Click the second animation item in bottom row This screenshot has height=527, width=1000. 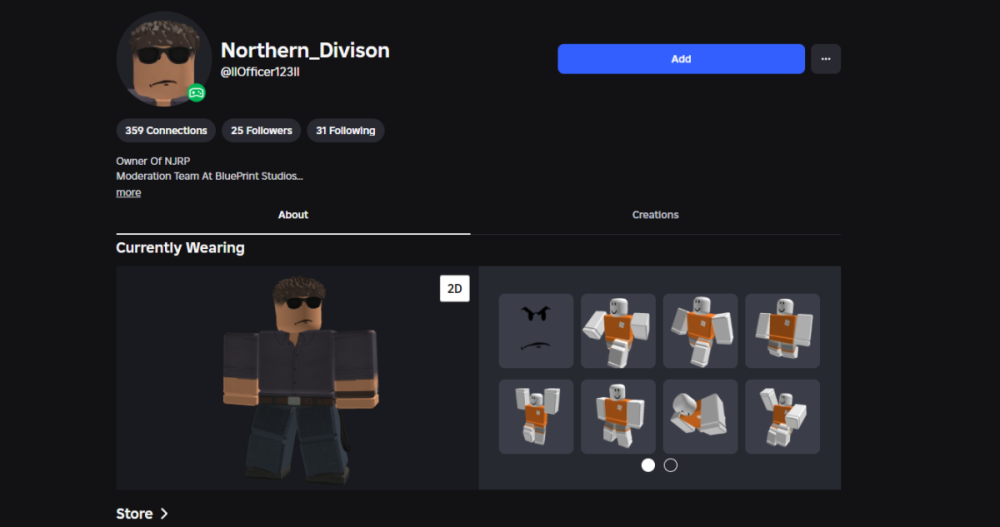(x=618, y=416)
